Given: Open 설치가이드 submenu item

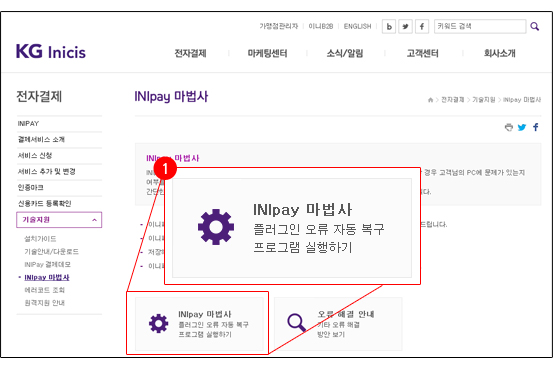Looking at the screenshot, I should point(40,239).
